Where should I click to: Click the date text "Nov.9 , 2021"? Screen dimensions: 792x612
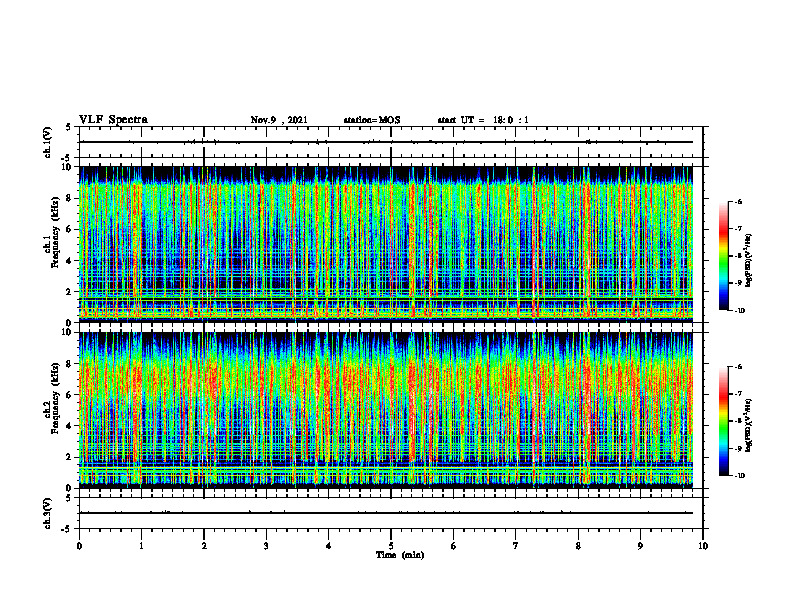[x=279, y=120]
